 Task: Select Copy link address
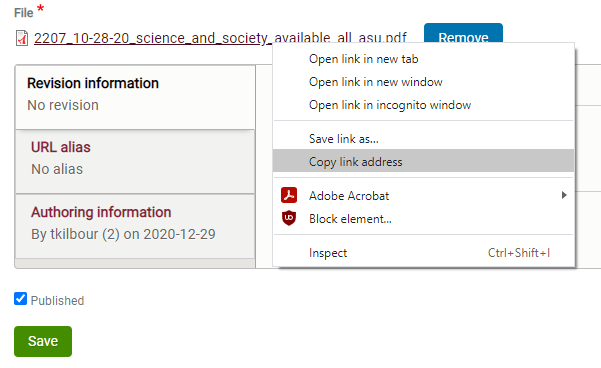(424, 161)
